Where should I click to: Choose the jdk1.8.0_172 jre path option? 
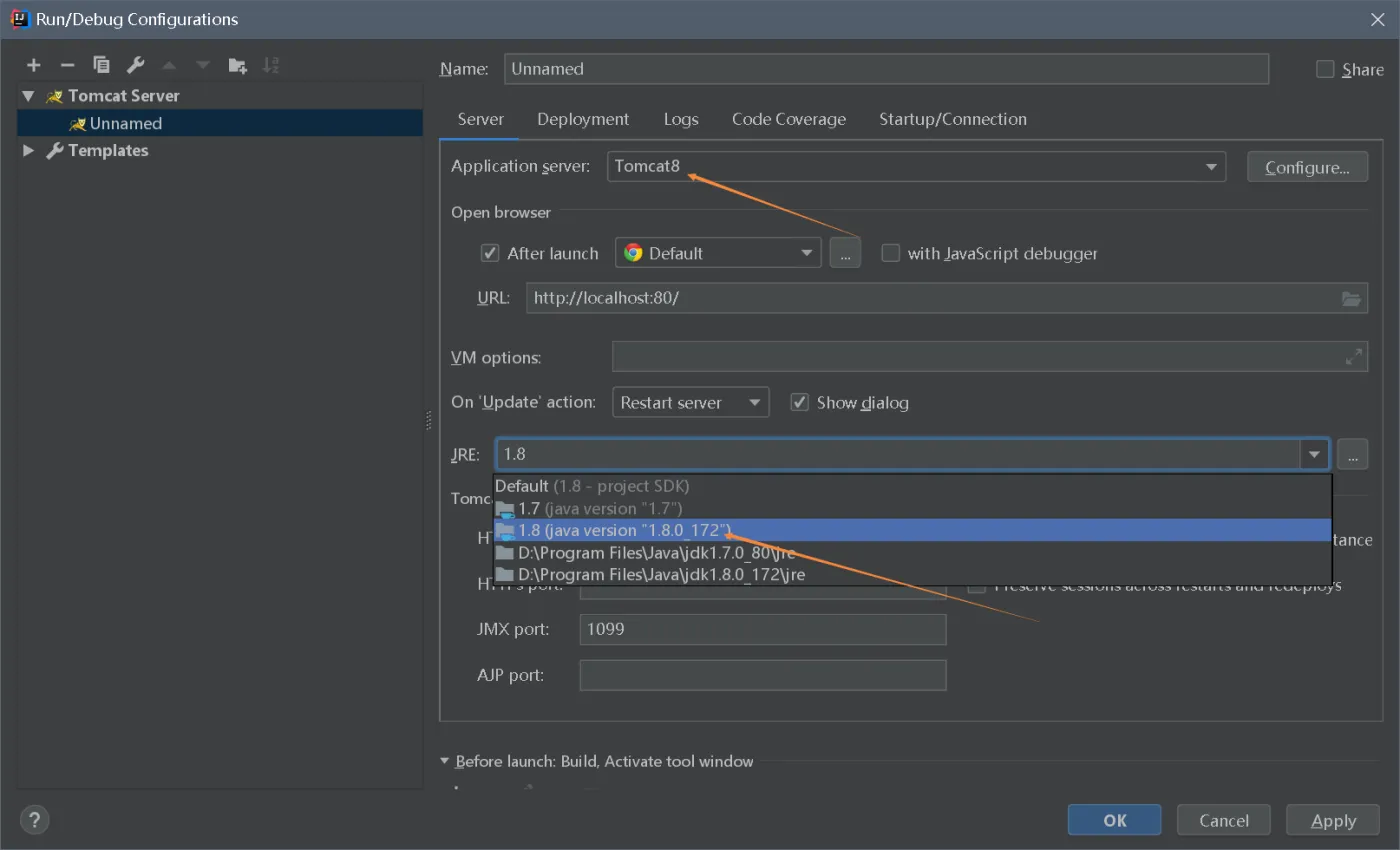click(913, 574)
